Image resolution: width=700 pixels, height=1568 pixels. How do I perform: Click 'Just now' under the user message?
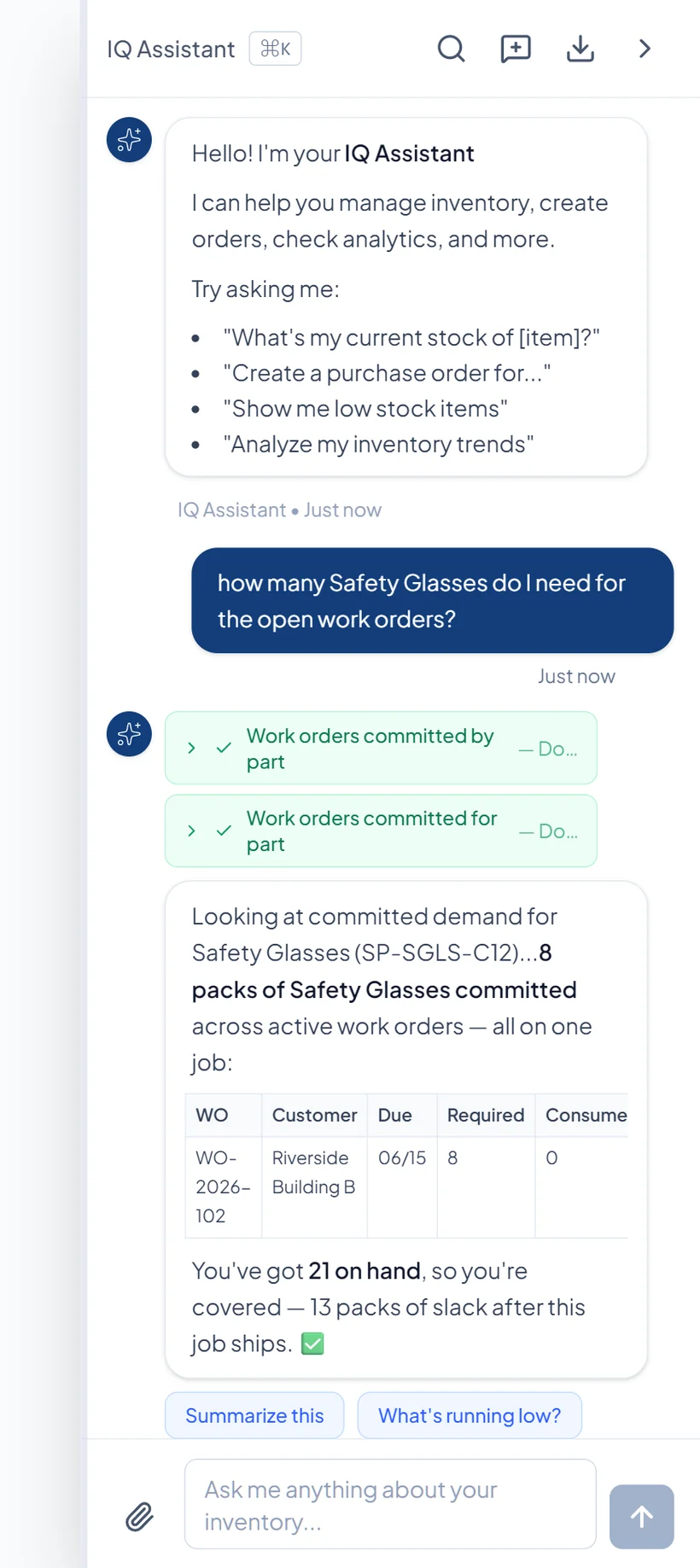(x=576, y=677)
